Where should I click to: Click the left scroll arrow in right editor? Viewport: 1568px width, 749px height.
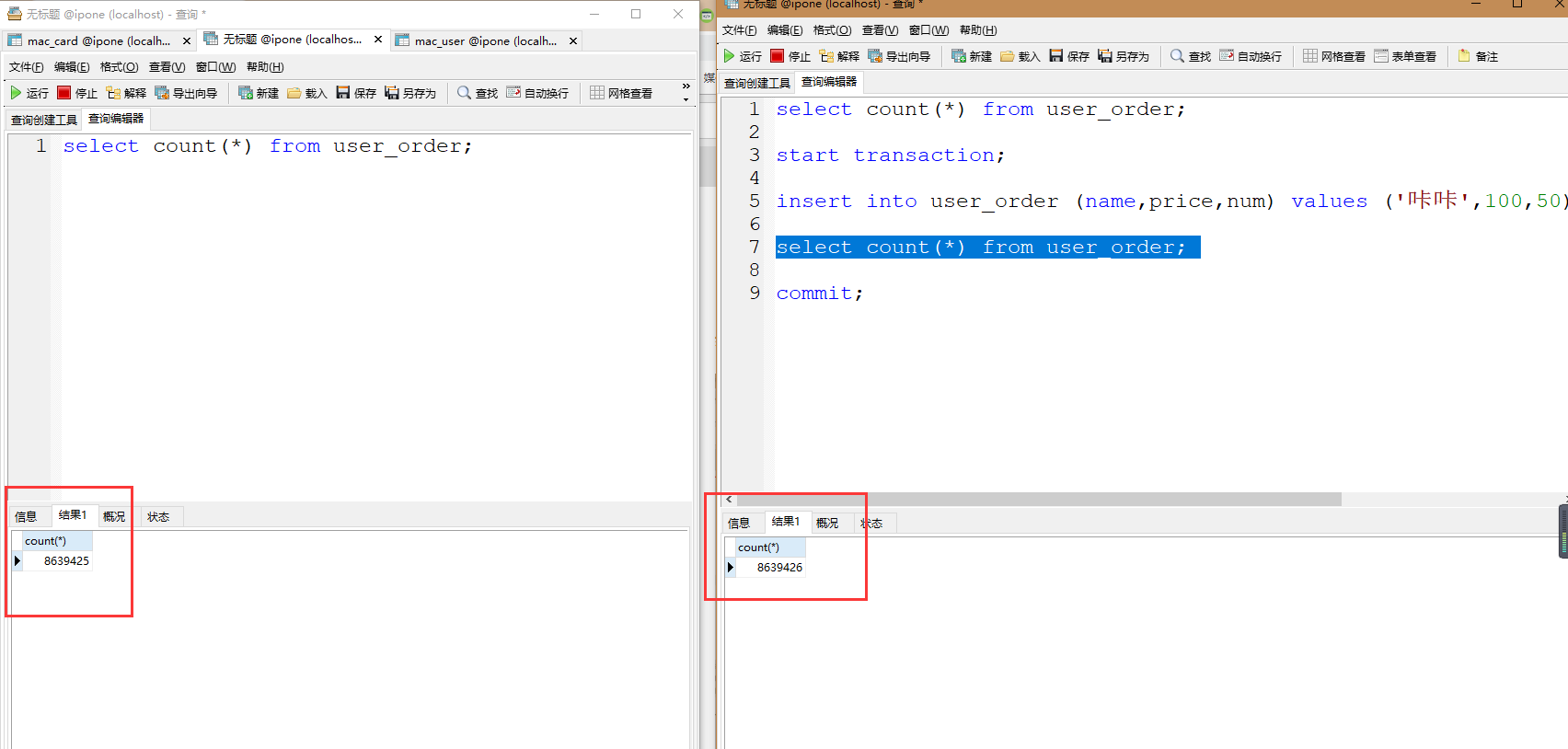[729, 500]
